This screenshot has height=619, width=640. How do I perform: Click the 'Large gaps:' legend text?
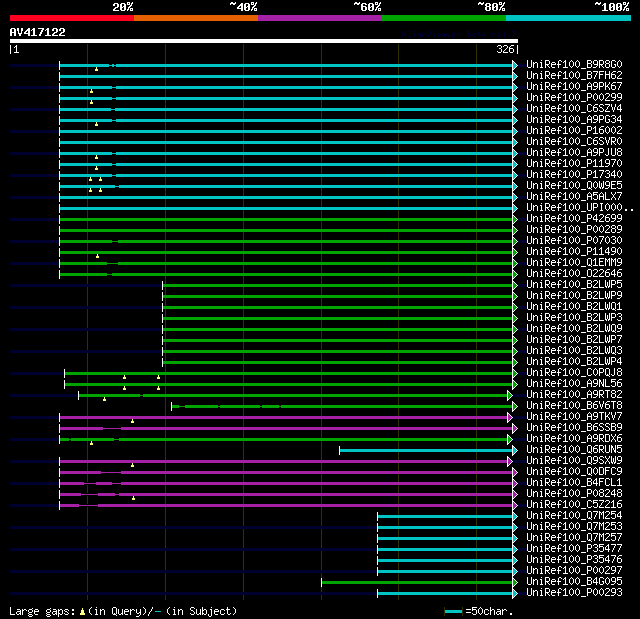click(42, 611)
